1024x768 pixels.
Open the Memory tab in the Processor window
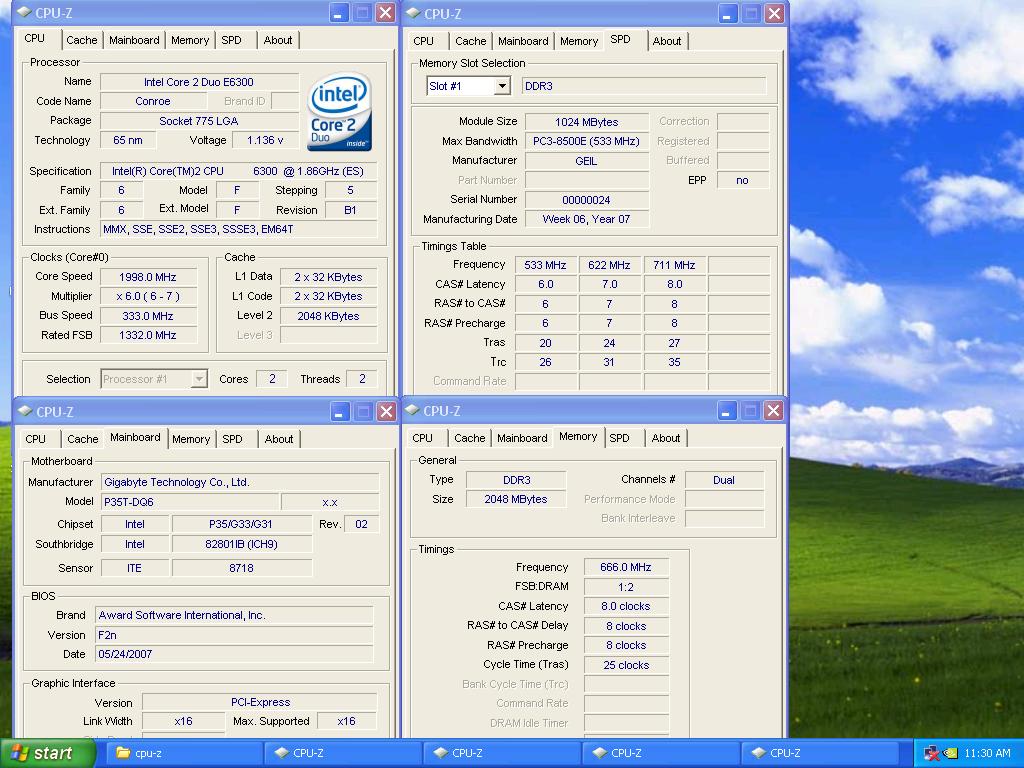pyautogui.click(x=189, y=40)
